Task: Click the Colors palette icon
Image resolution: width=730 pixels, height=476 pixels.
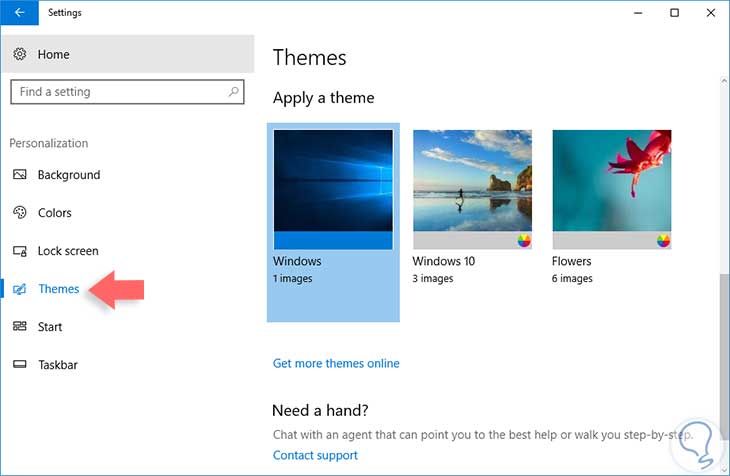Action: coord(20,213)
